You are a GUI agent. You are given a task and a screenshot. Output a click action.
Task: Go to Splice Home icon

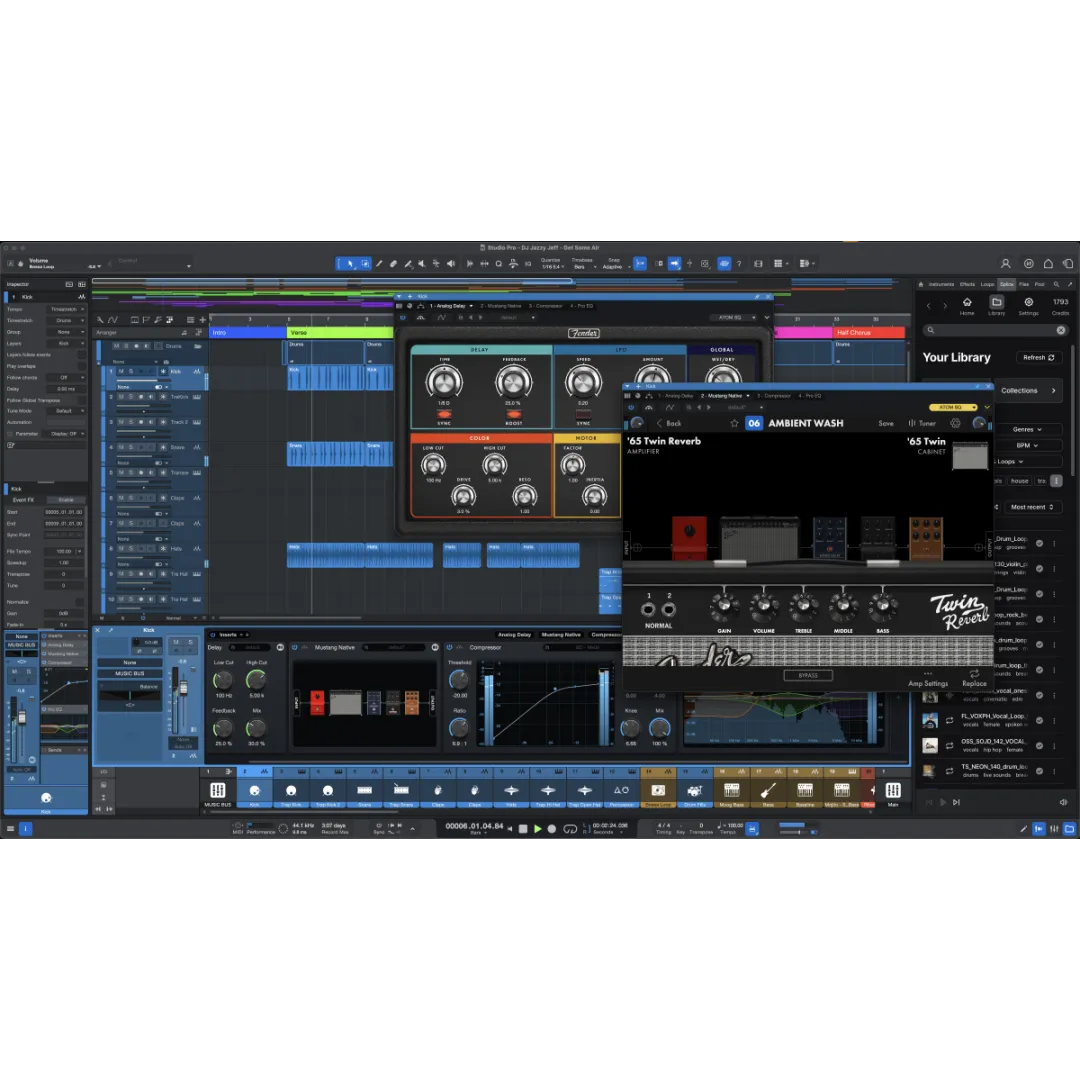967,303
